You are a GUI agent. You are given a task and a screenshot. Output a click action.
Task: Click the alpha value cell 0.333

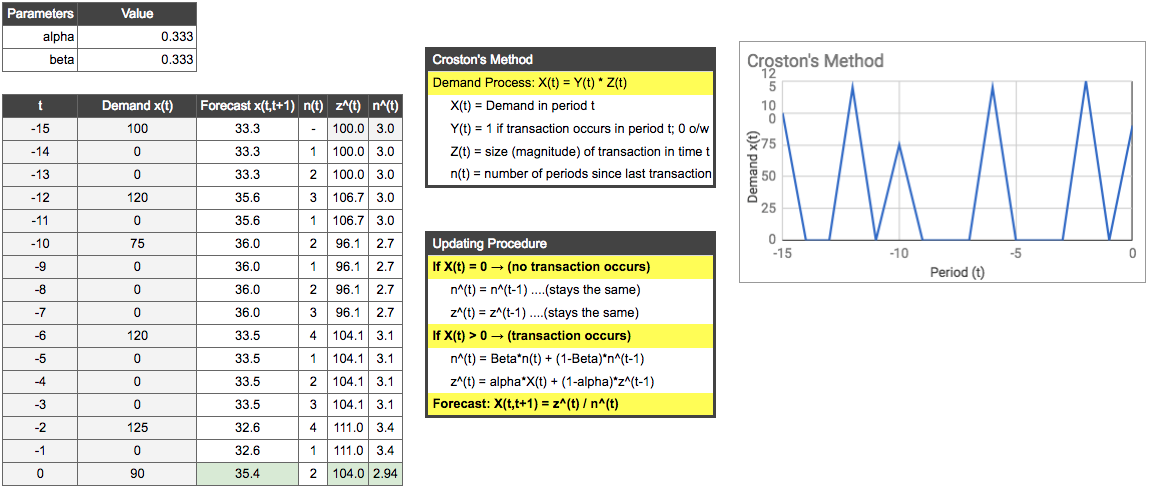point(138,37)
